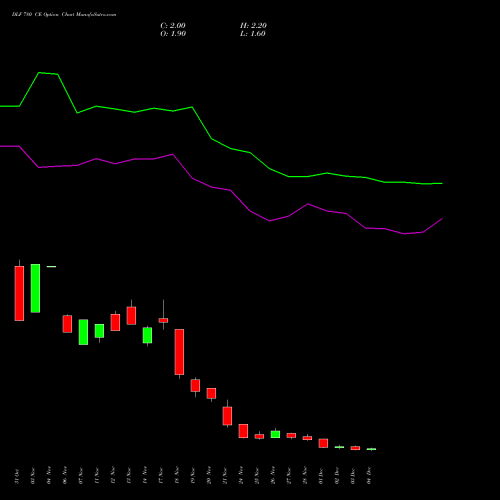This screenshot has width=500, height=500.
Task: Select the '21 Nov' date label
Action: click(225, 476)
